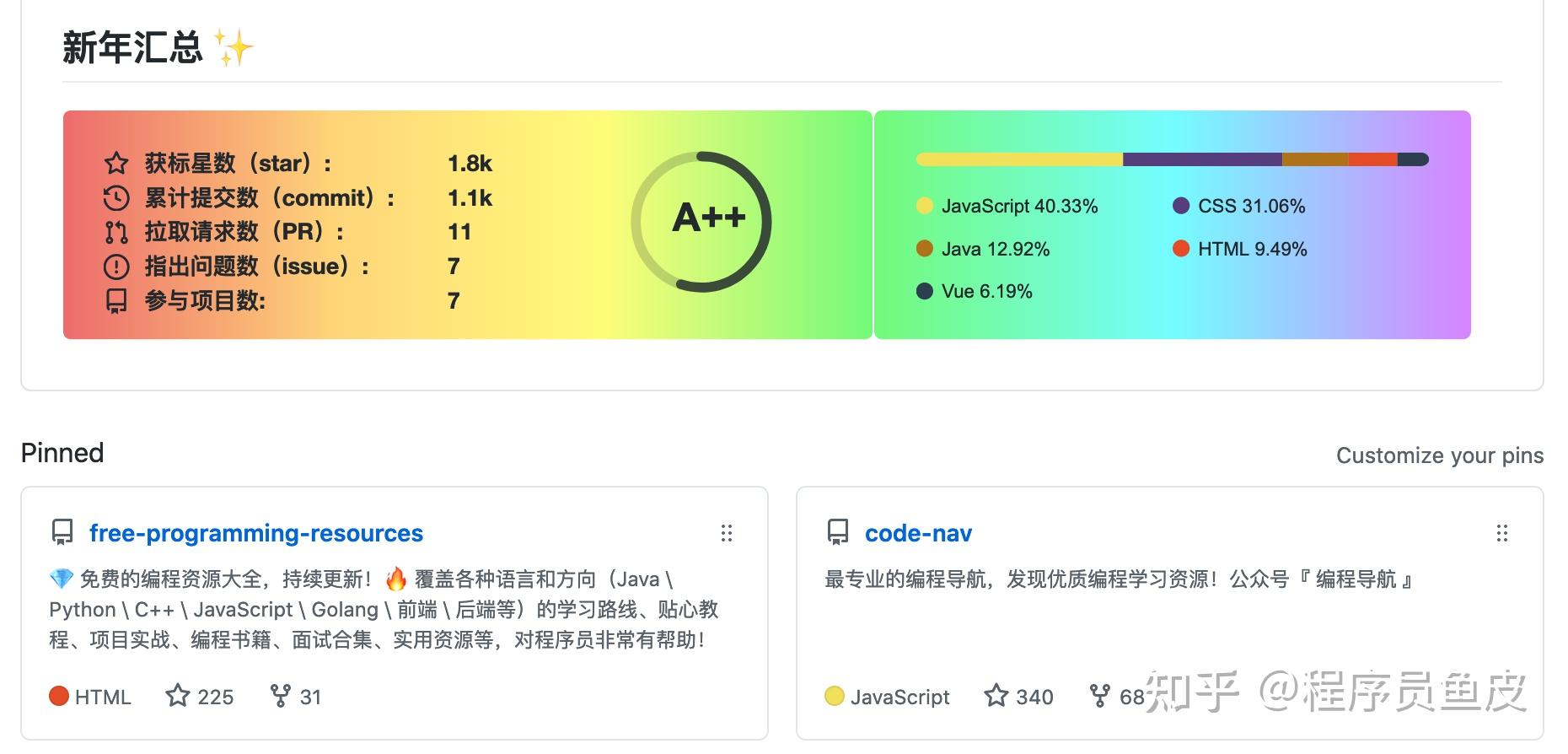The width and height of the screenshot is (1568, 754).
Task: Grab the drag handle on free-programming-resources card
Action: pyautogui.click(x=727, y=533)
